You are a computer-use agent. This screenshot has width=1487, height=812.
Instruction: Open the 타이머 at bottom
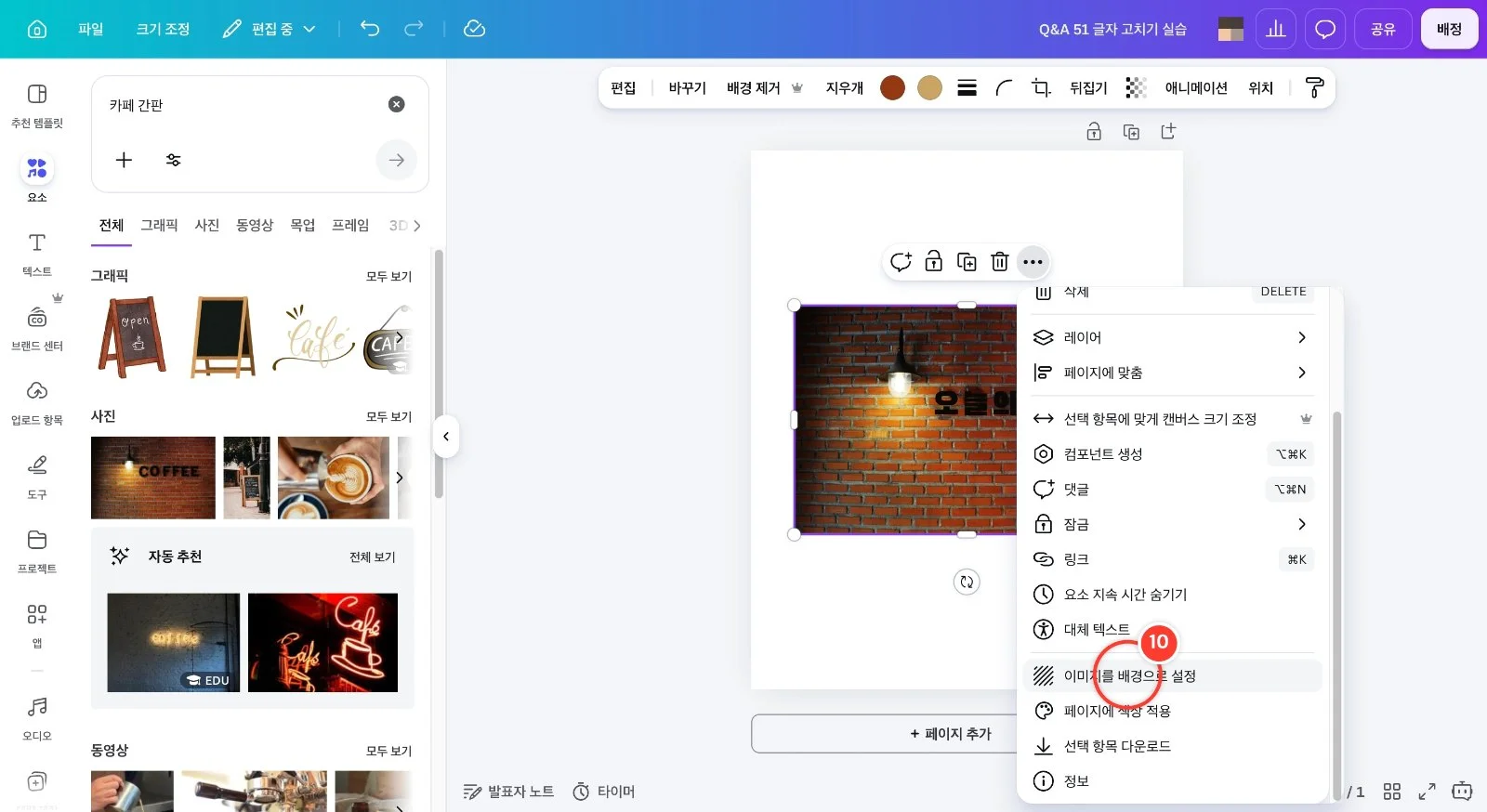point(604,792)
